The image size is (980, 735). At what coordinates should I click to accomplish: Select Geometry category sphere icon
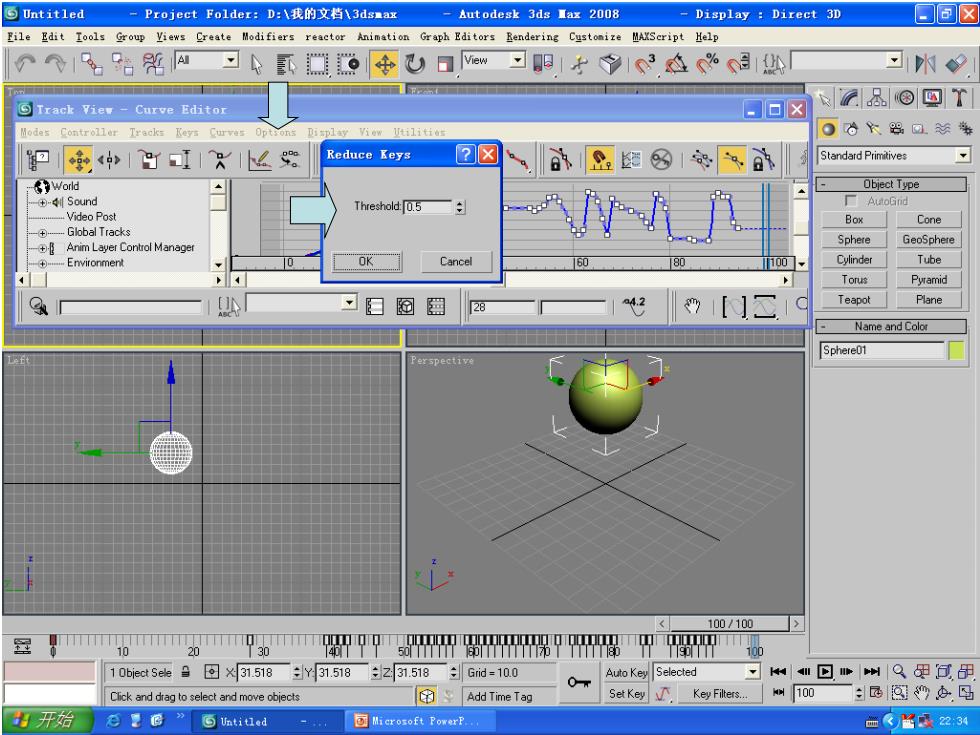coord(828,129)
